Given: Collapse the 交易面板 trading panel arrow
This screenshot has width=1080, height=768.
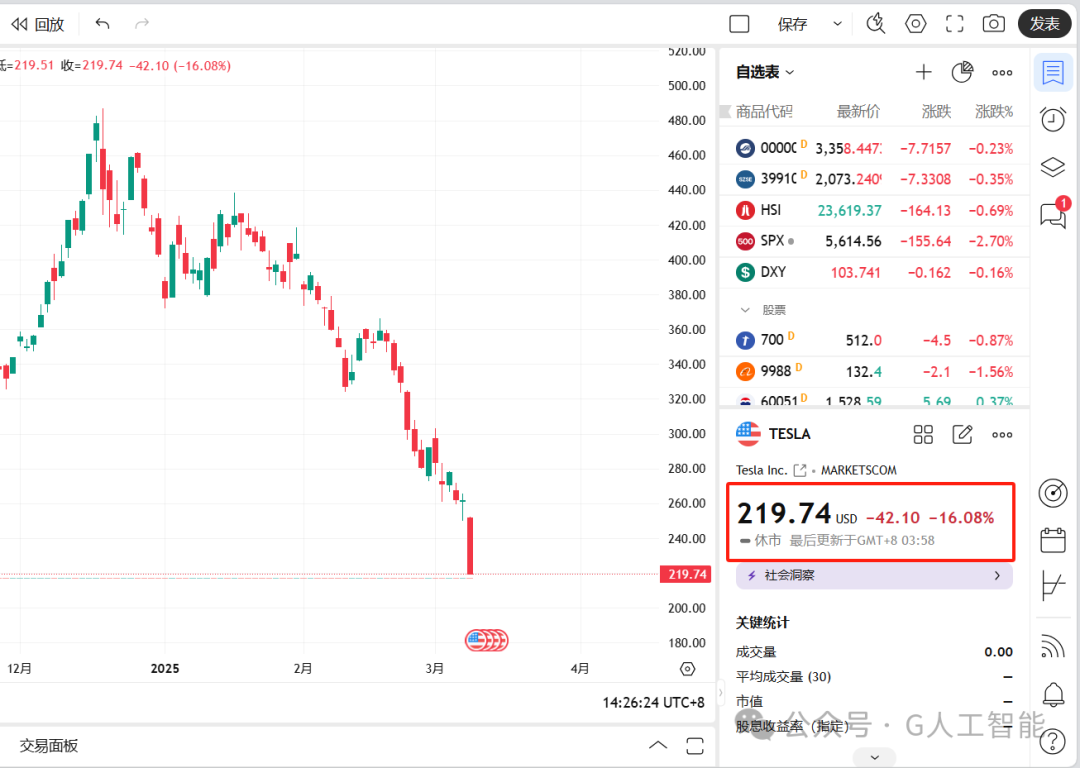Looking at the screenshot, I should coord(658,745).
